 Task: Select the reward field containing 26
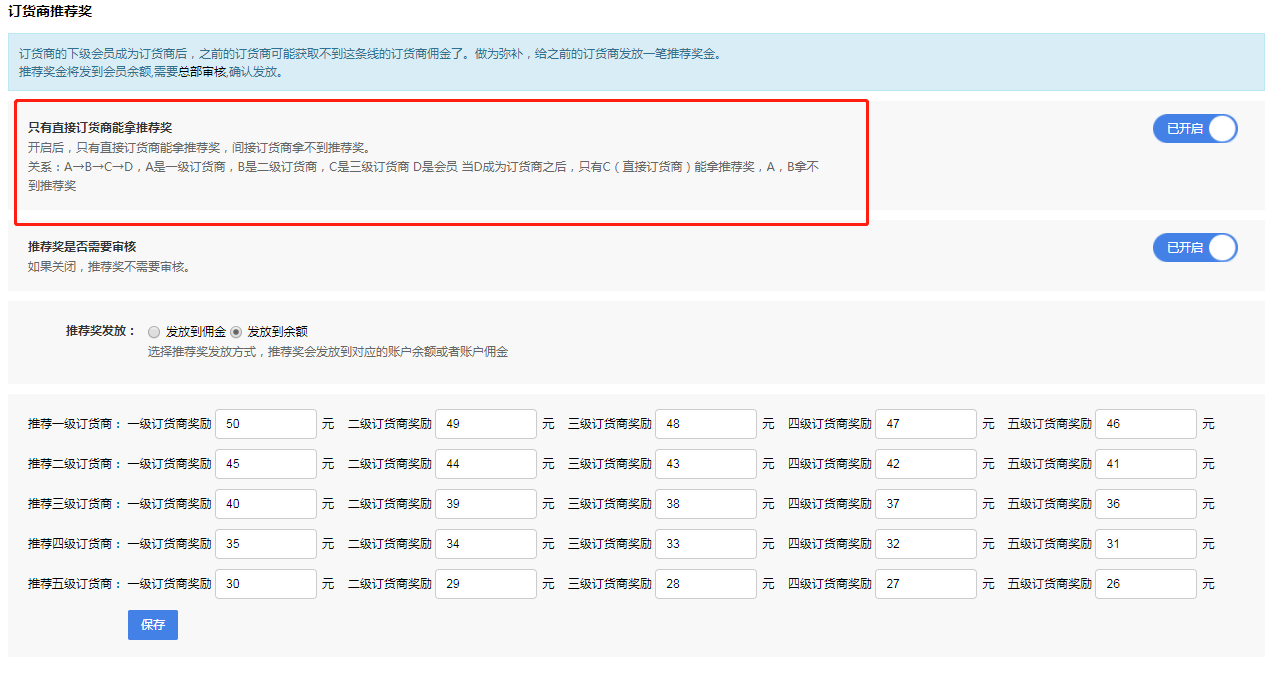(x=1146, y=584)
